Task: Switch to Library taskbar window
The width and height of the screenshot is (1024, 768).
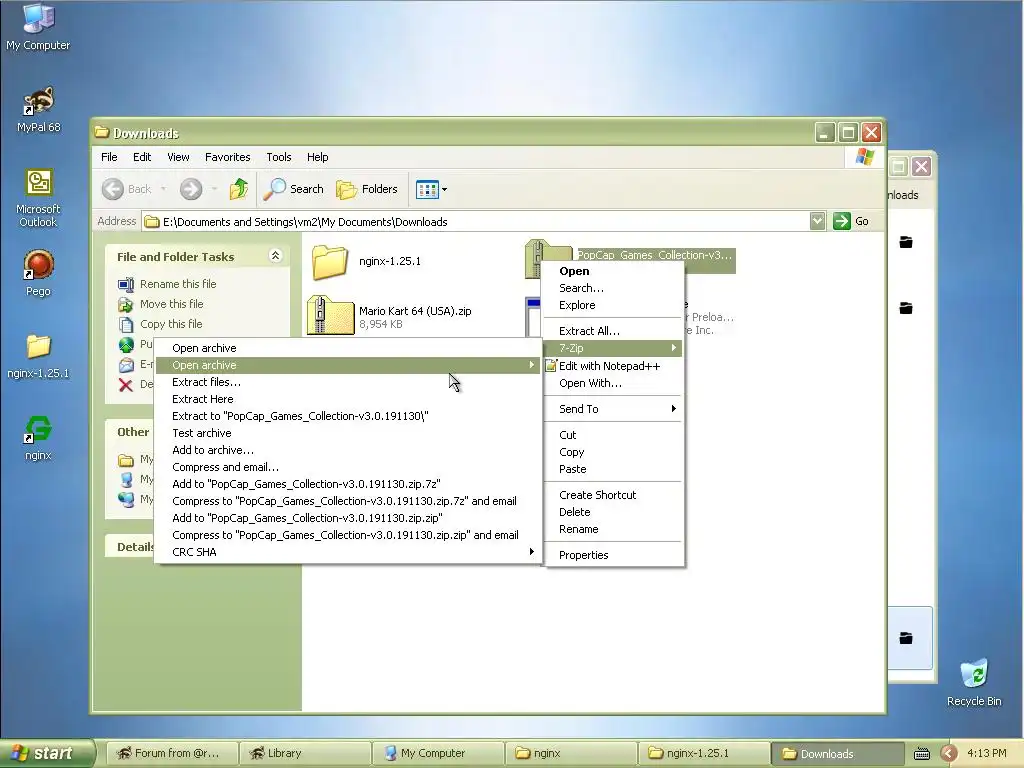Action: 304,753
